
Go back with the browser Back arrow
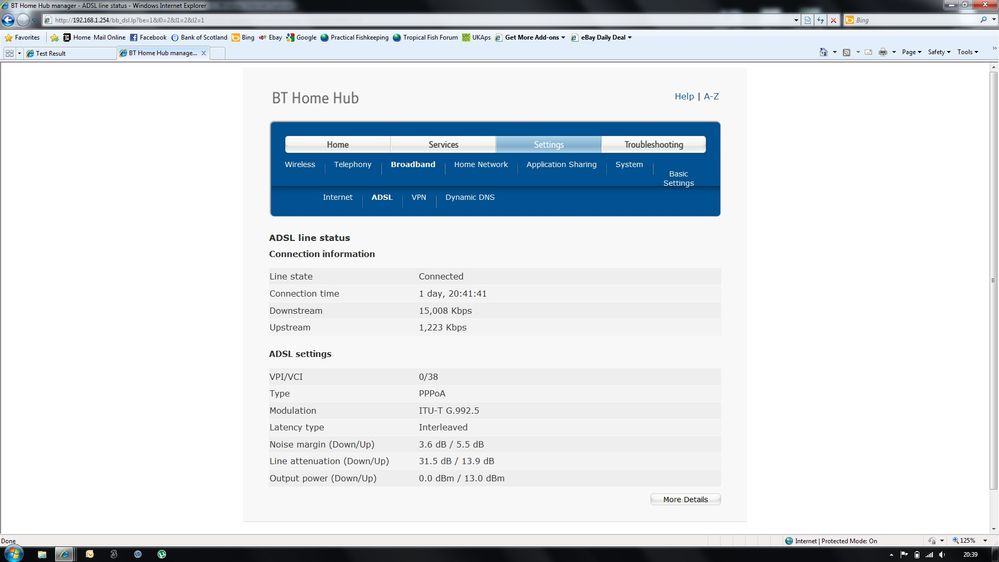(8, 20)
